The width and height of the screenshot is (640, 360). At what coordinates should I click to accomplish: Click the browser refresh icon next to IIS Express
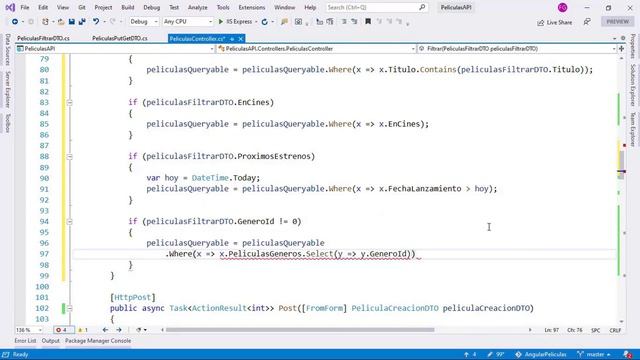(x=264, y=22)
